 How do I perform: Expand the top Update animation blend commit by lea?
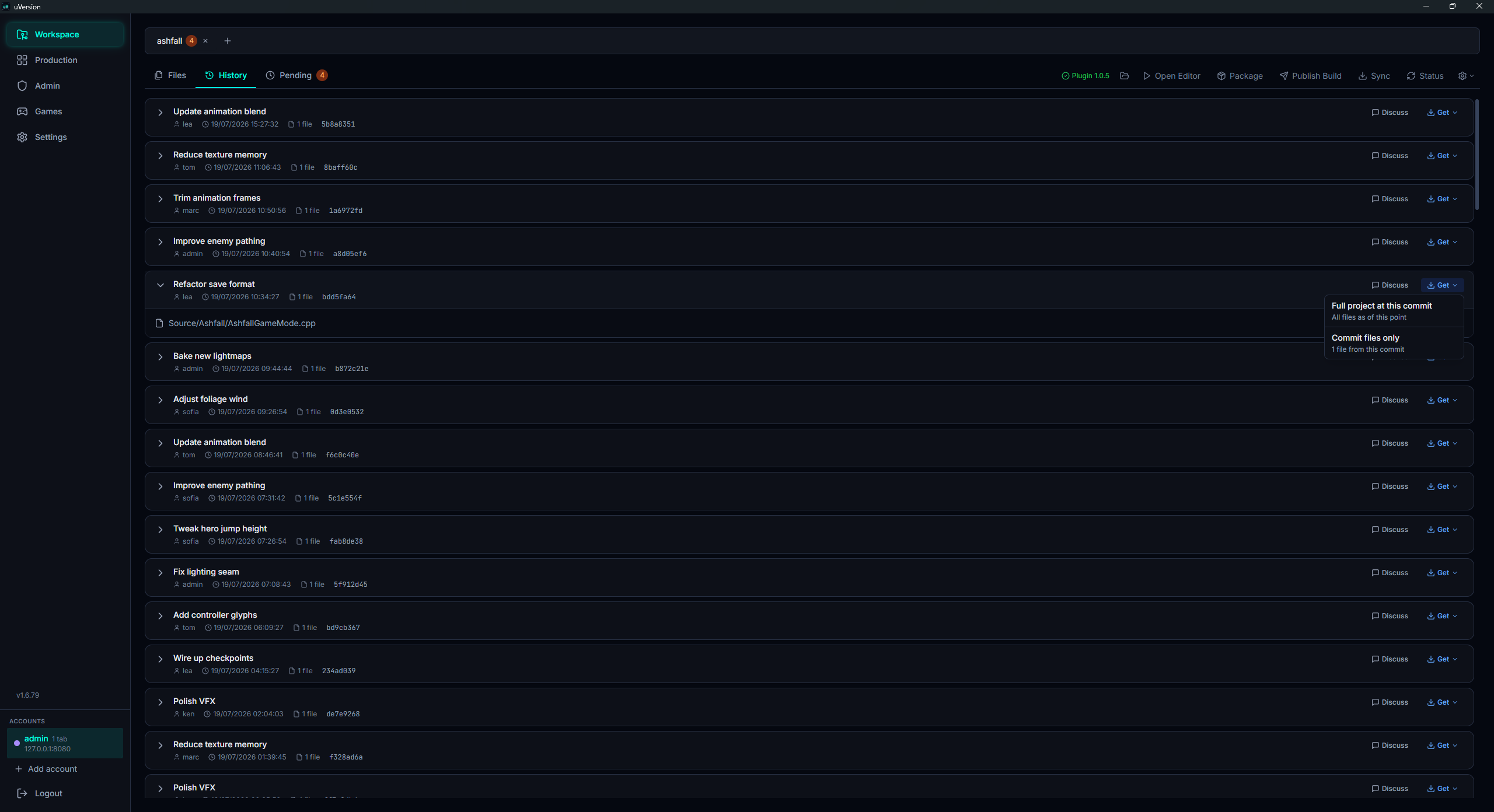click(x=160, y=112)
